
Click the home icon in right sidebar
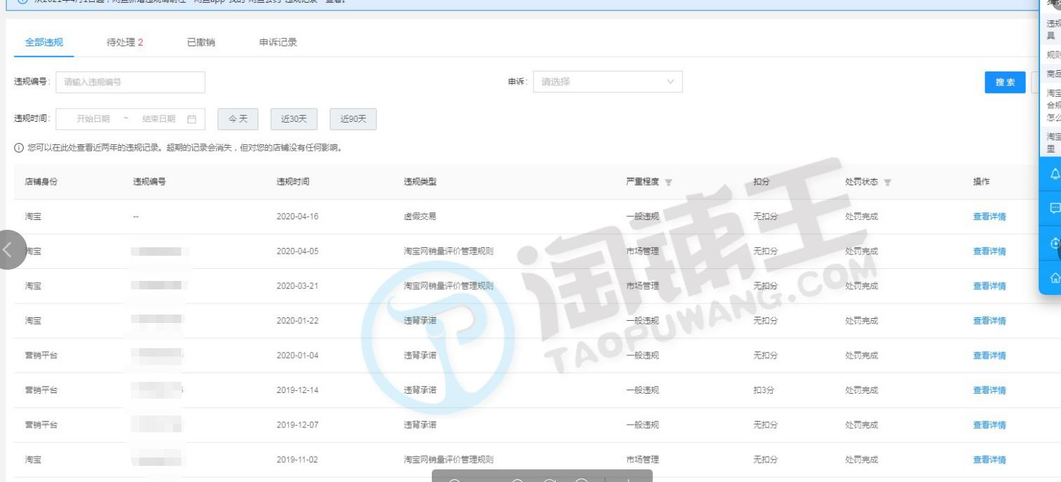[1054, 277]
